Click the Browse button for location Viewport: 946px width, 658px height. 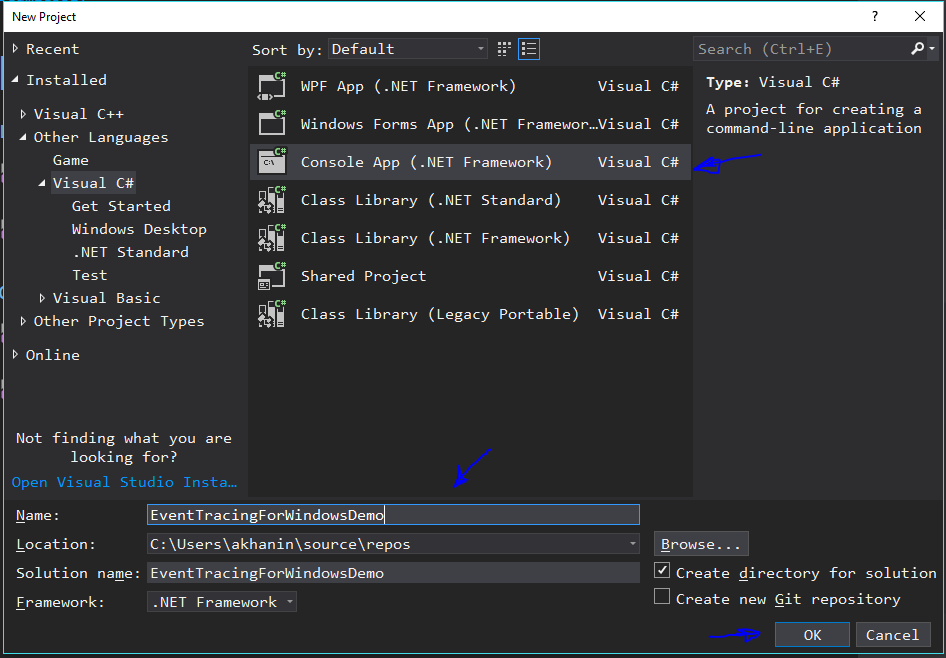click(700, 543)
